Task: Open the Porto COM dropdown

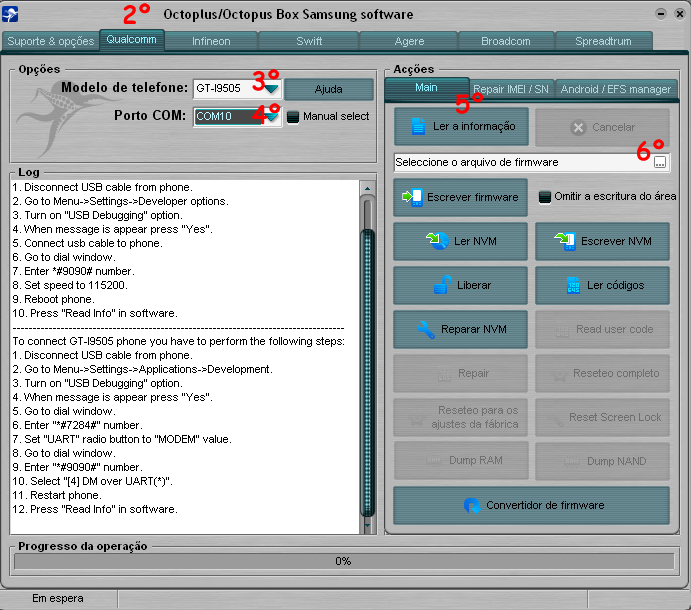Action: [x=271, y=117]
